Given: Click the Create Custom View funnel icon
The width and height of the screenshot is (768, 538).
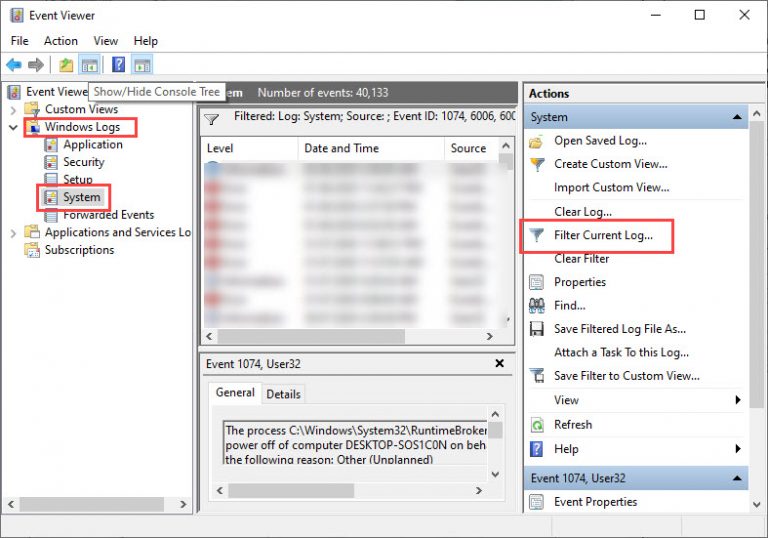Looking at the screenshot, I should 537,164.
